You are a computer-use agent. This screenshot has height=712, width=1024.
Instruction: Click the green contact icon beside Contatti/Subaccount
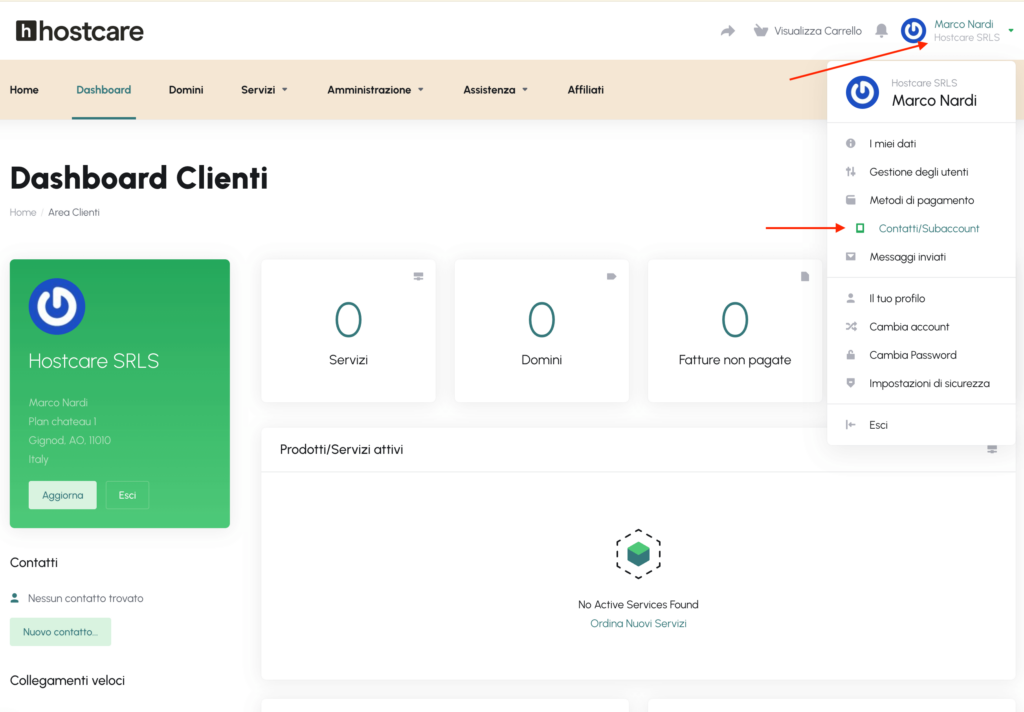click(x=860, y=228)
